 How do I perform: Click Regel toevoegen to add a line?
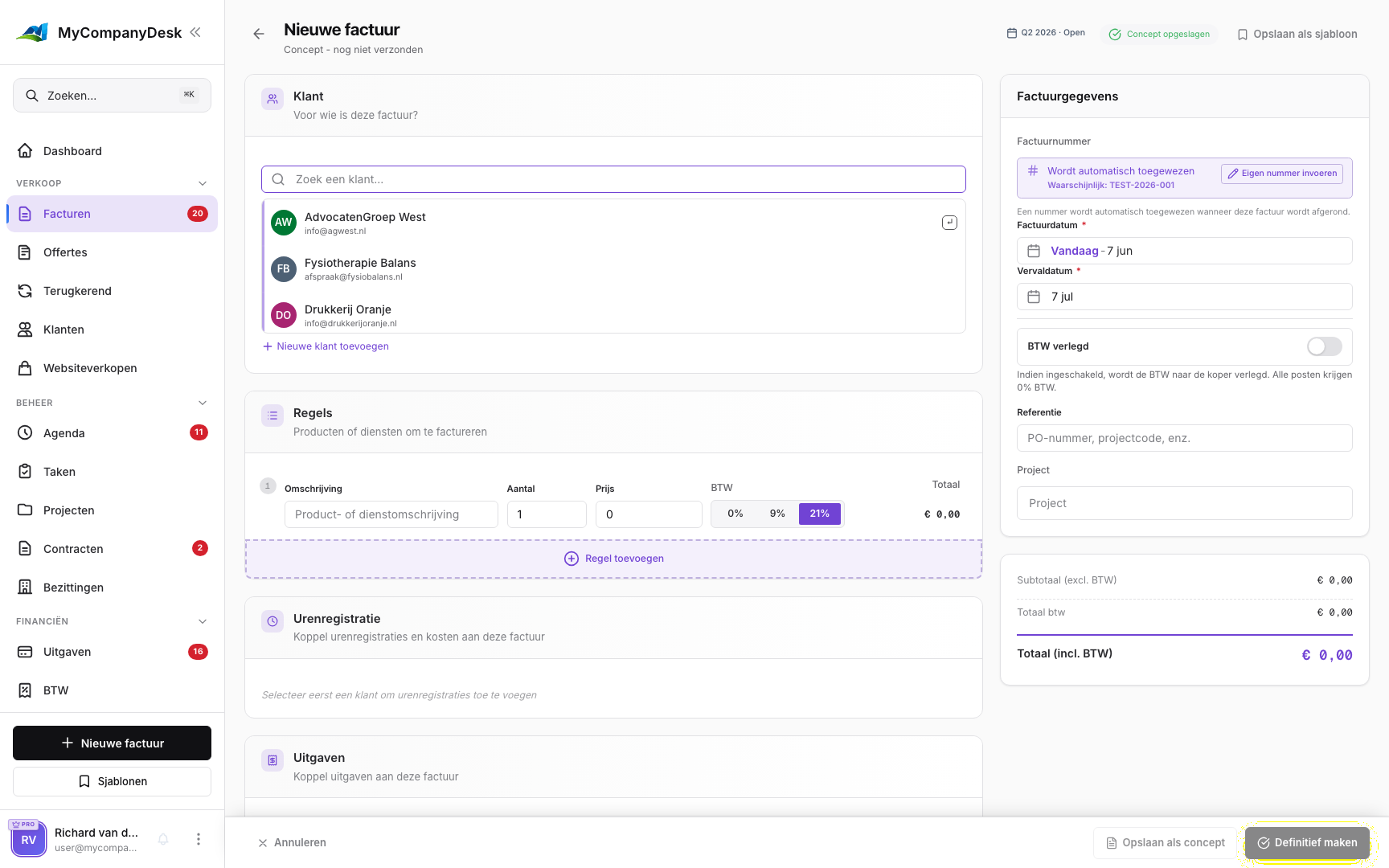[x=614, y=559]
